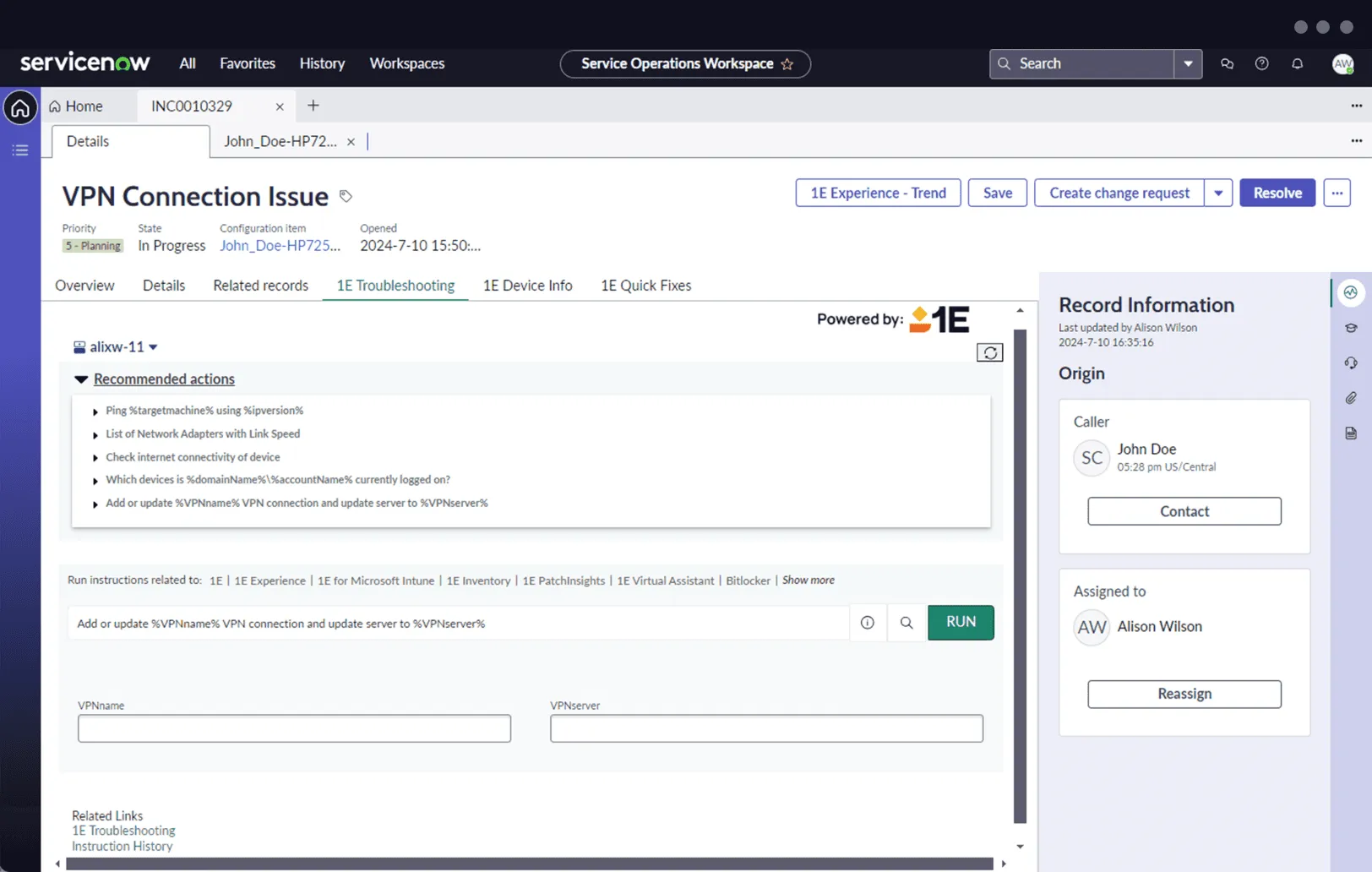This screenshot has width=1372, height=872.
Task: Open the Connect chat icon in the header
Action: point(1227,63)
